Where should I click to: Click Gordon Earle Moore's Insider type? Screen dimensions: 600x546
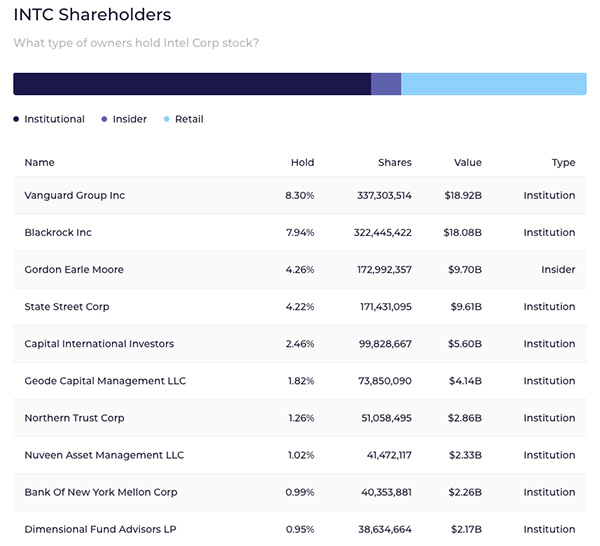(x=558, y=269)
